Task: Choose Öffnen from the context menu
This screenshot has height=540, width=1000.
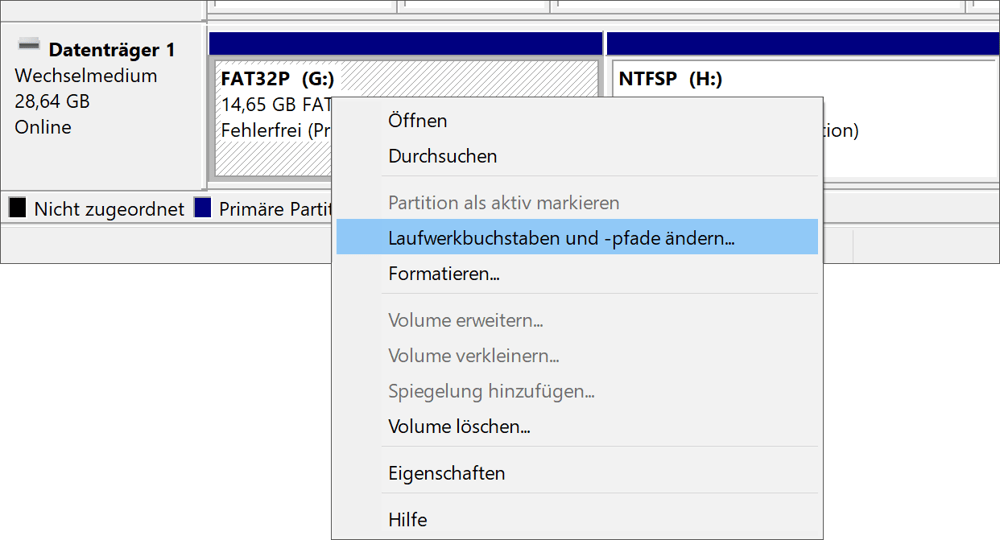Action: [417, 121]
